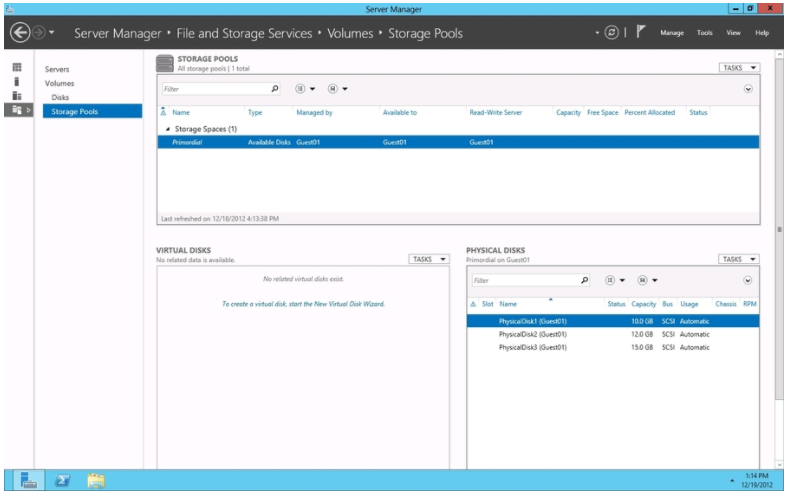
Task: Click the forward navigation arrow
Action: pos(39,33)
